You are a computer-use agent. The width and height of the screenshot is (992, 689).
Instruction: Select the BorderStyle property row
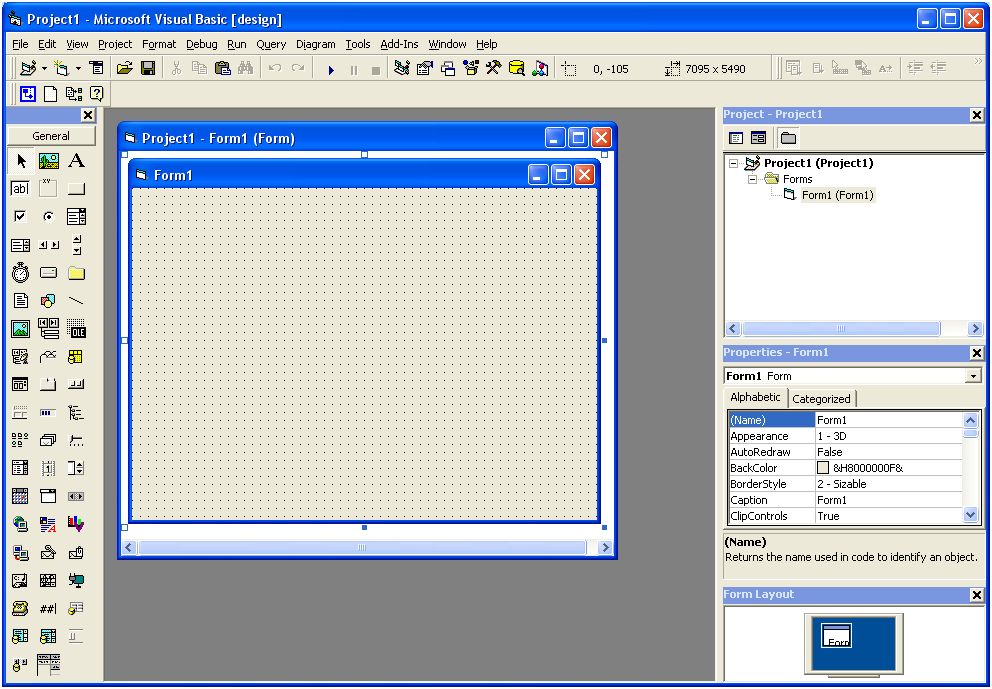[x=845, y=484]
